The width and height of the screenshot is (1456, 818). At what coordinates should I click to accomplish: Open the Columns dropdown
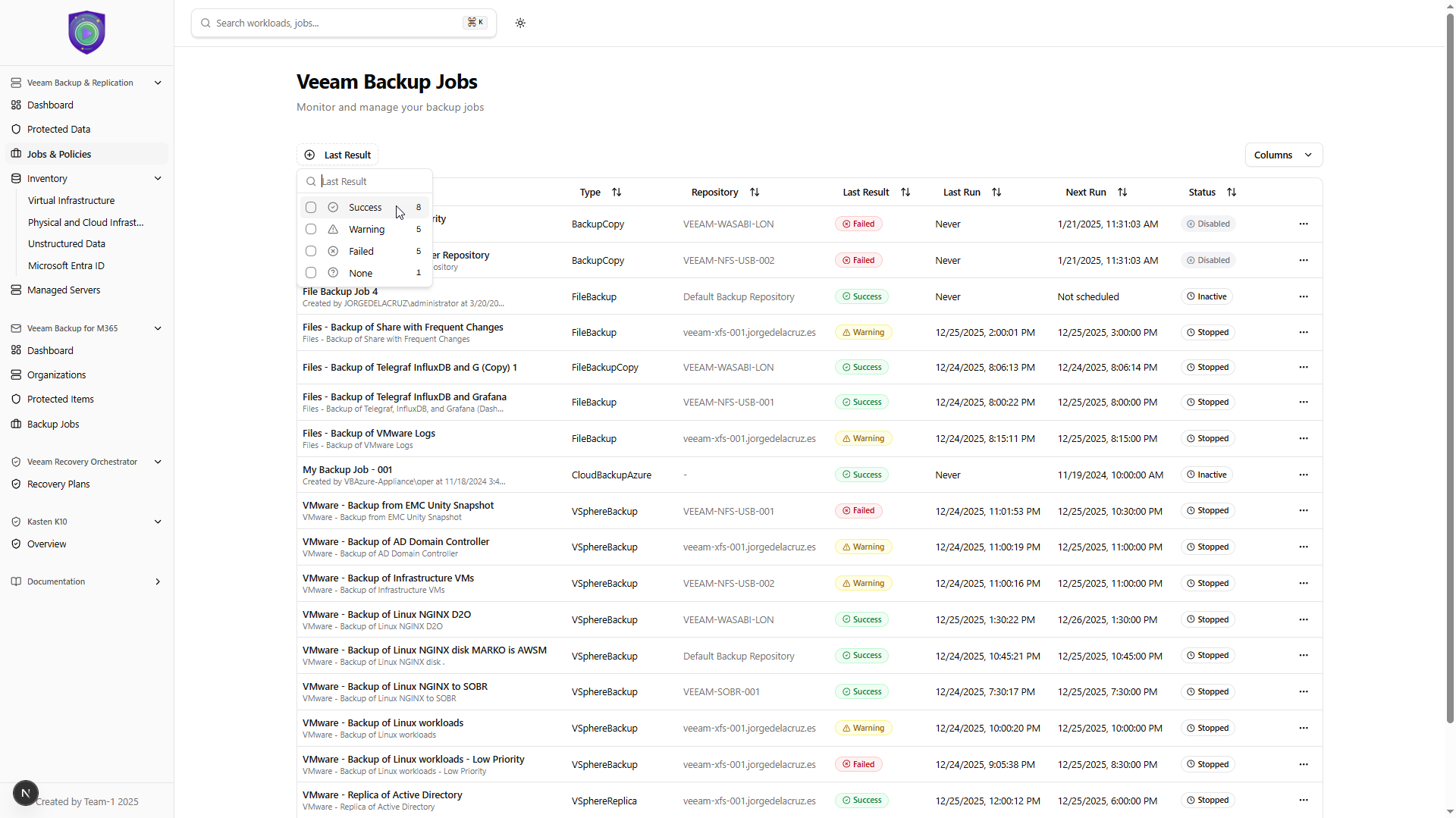1283,155
